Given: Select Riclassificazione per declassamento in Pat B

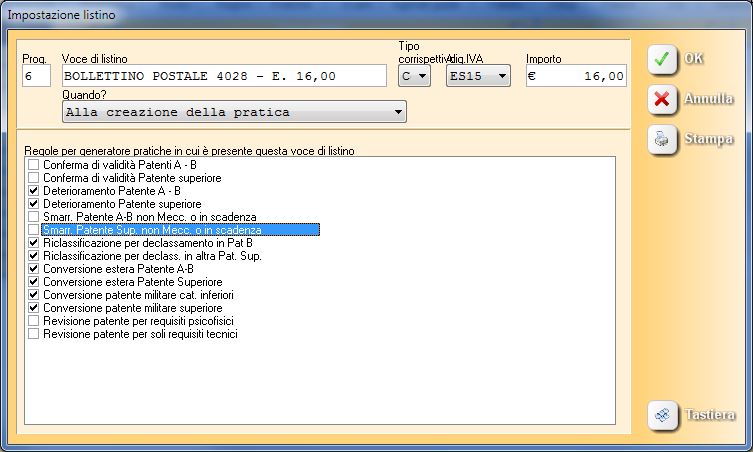Looking at the screenshot, I should pos(34,242).
